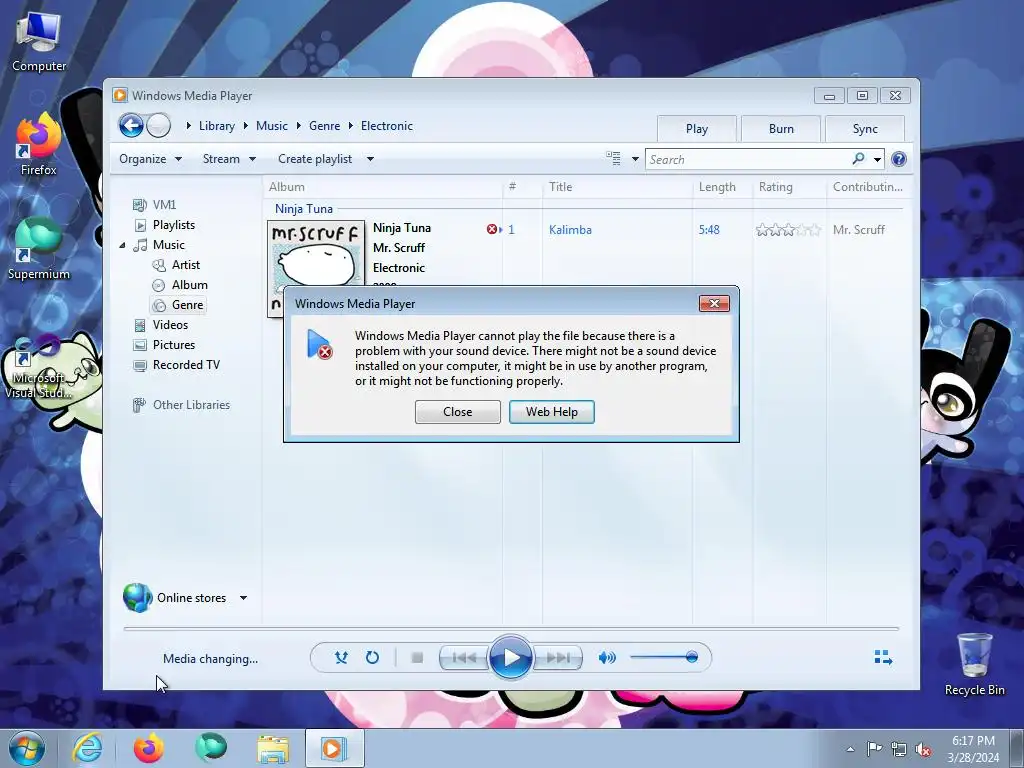This screenshot has height=768, width=1024.
Task: Select the Recycle Bin desktop icon
Action: pyautogui.click(x=974, y=664)
